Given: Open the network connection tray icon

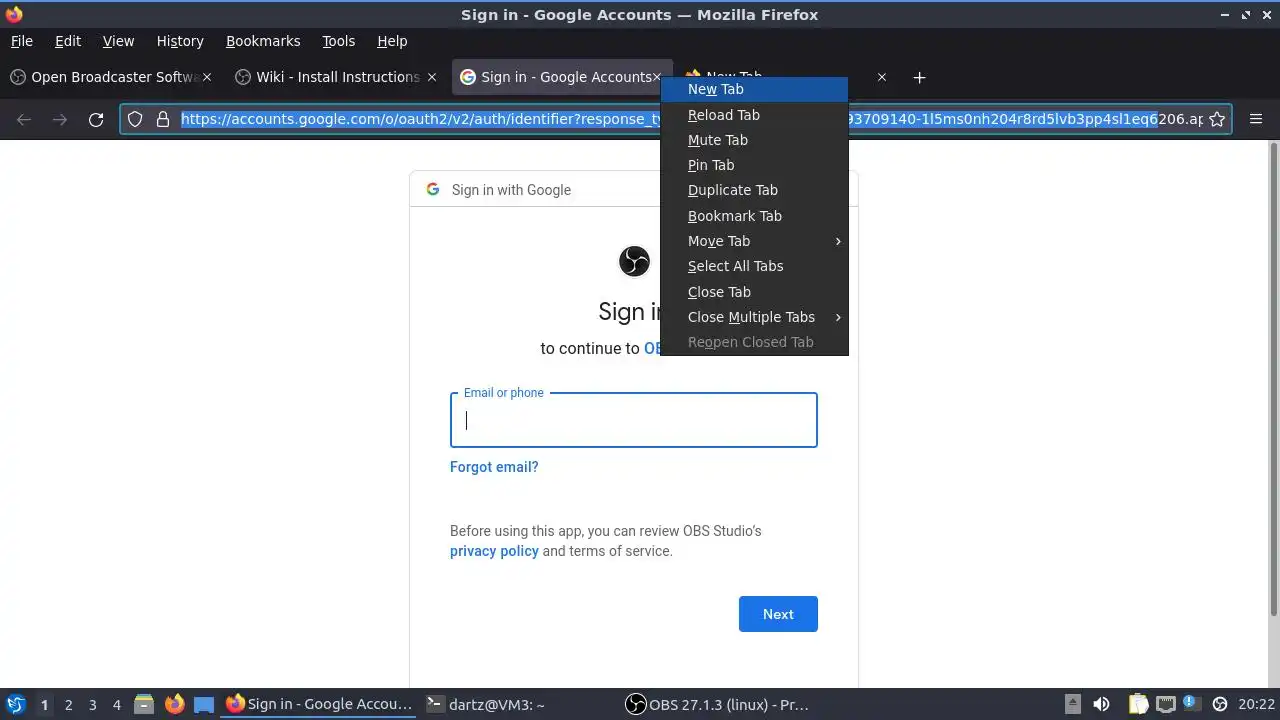Looking at the screenshot, I should point(1165,704).
